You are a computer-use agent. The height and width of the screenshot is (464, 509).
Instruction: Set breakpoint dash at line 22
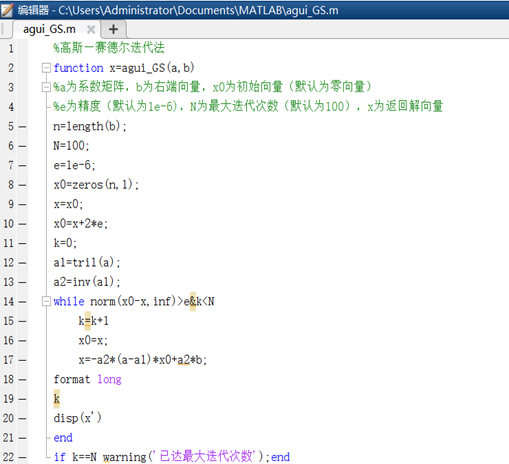pyautogui.click(x=22, y=457)
